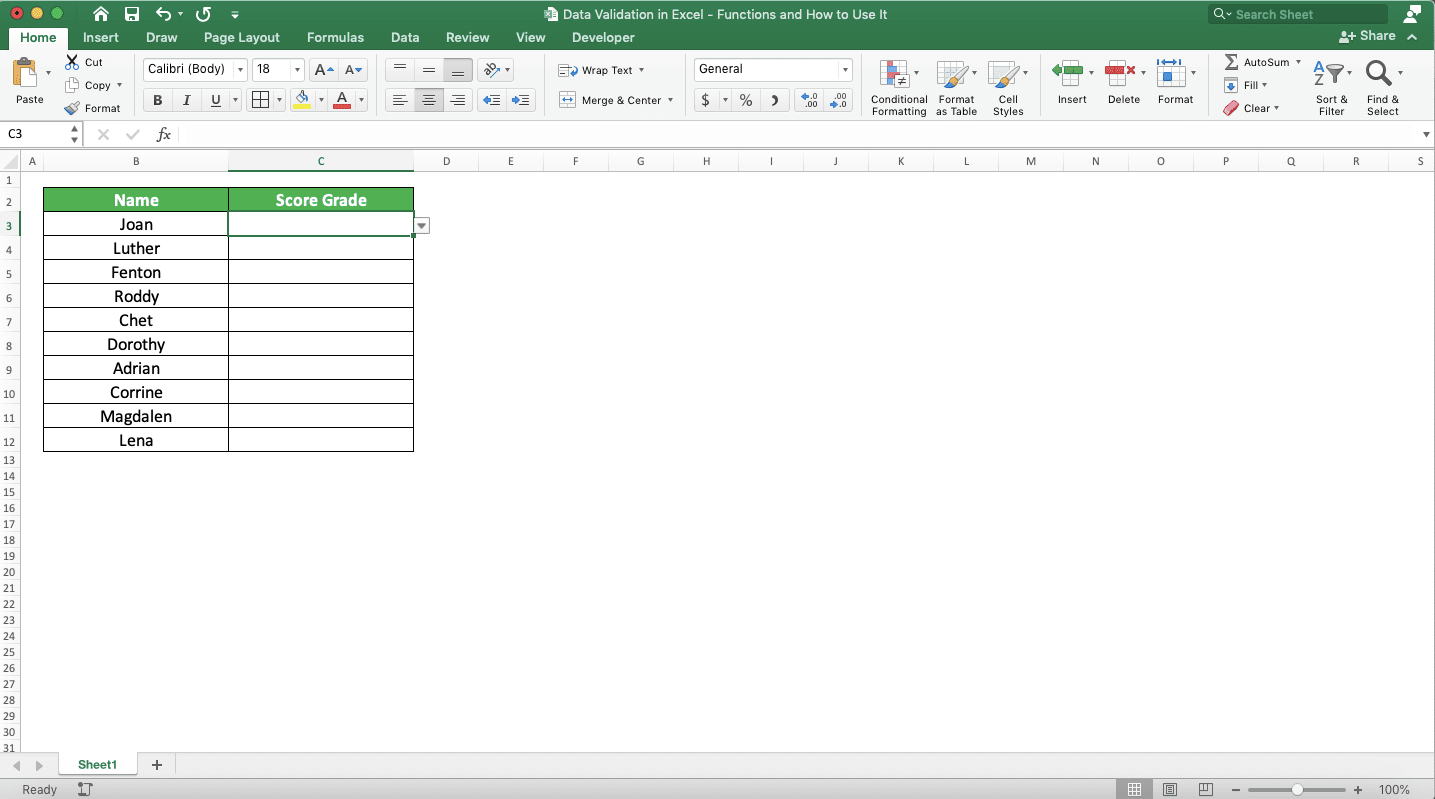Viewport: 1435px width, 799px height.
Task: Click the Paste clipboard icon
Action: click(26, 74)
